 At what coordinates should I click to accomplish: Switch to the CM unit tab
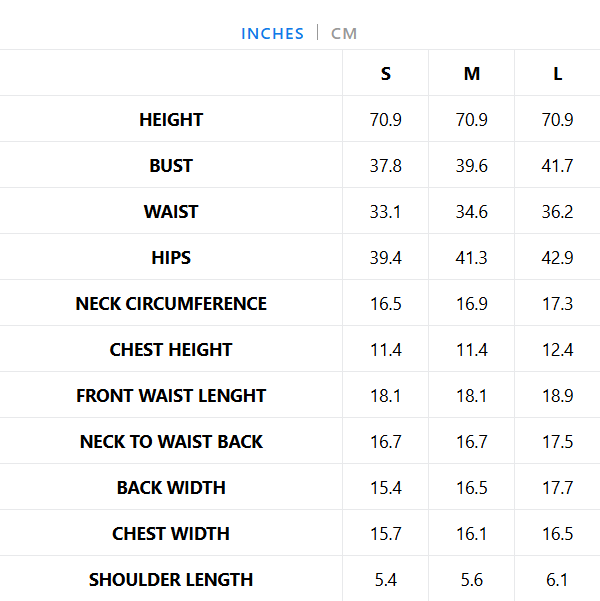[x=344, y=33]
